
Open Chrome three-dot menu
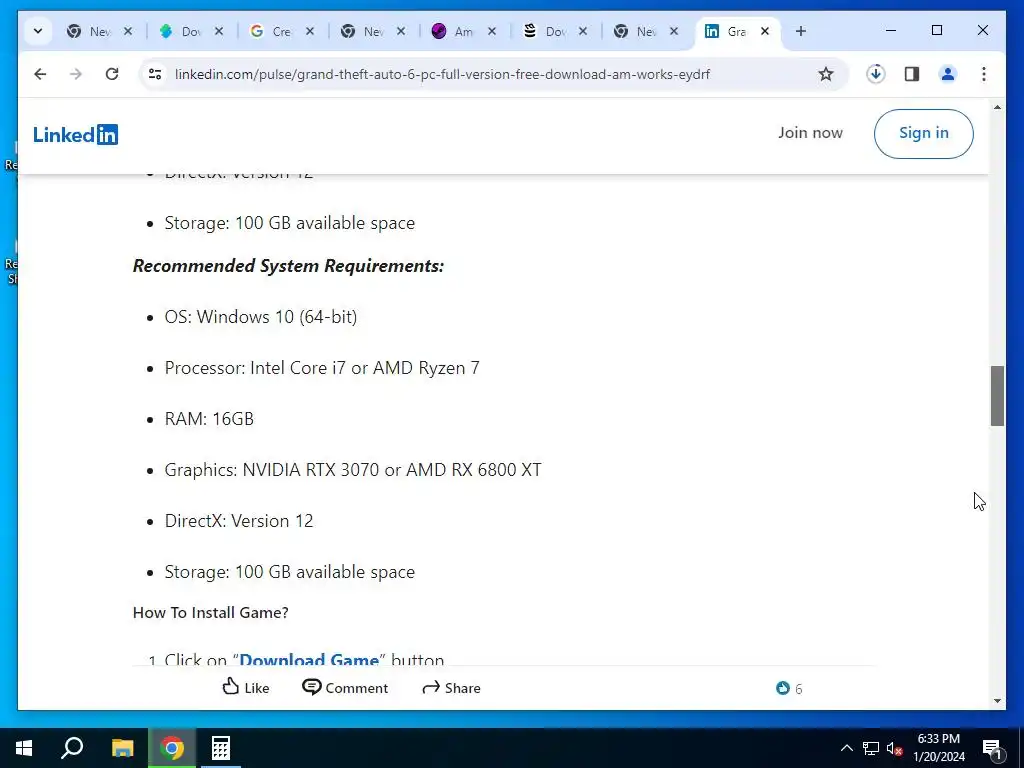(x=984, y=74)
